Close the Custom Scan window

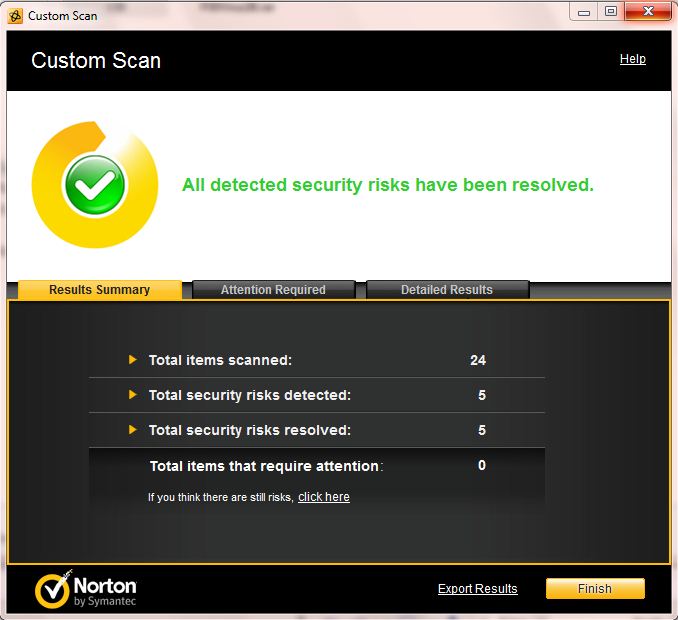click(648, 12)
